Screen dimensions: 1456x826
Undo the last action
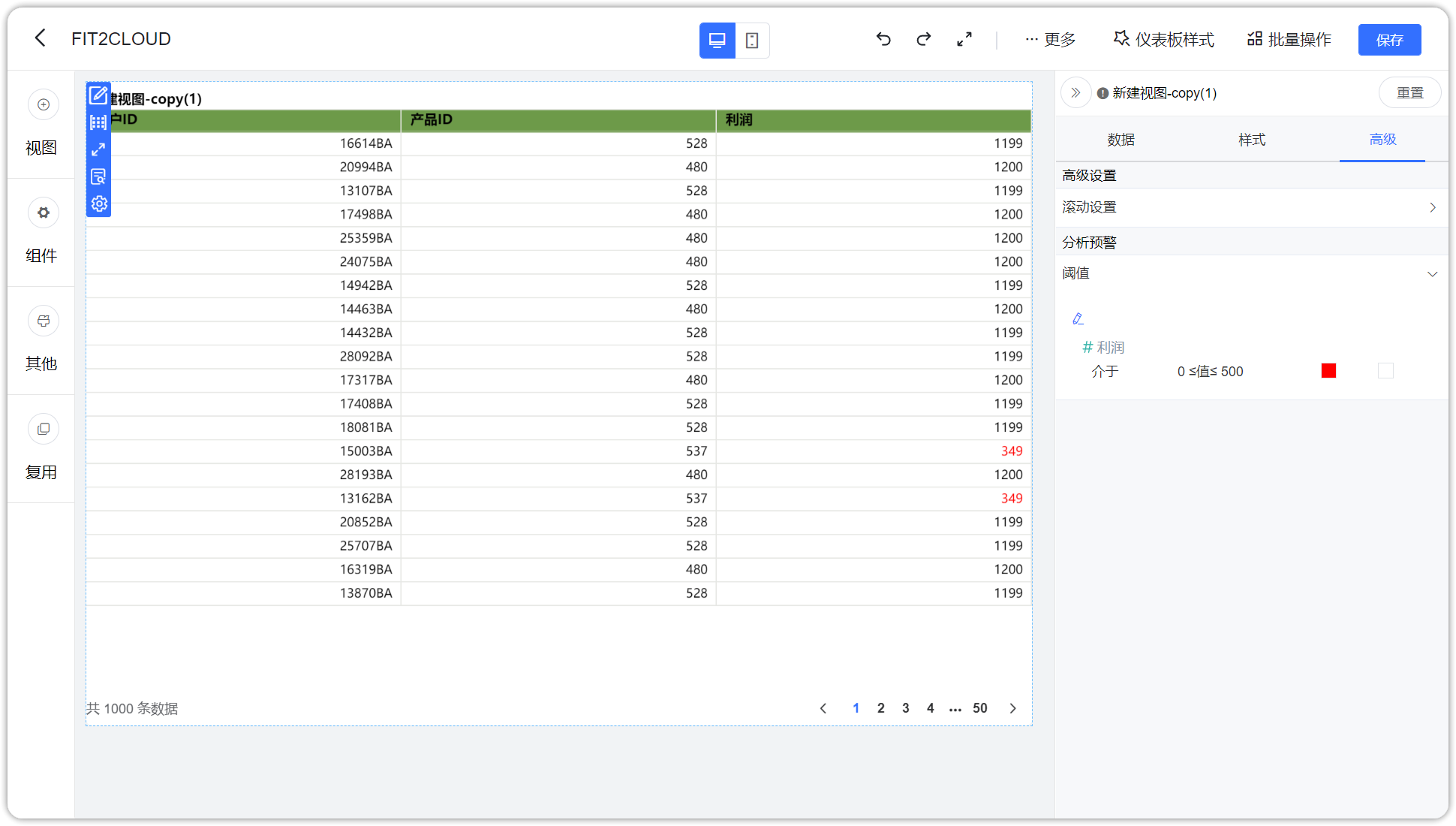click(883, 39)
